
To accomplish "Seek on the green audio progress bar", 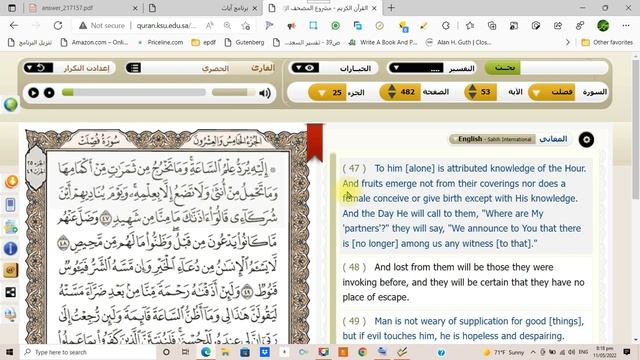I will (133, 93).
